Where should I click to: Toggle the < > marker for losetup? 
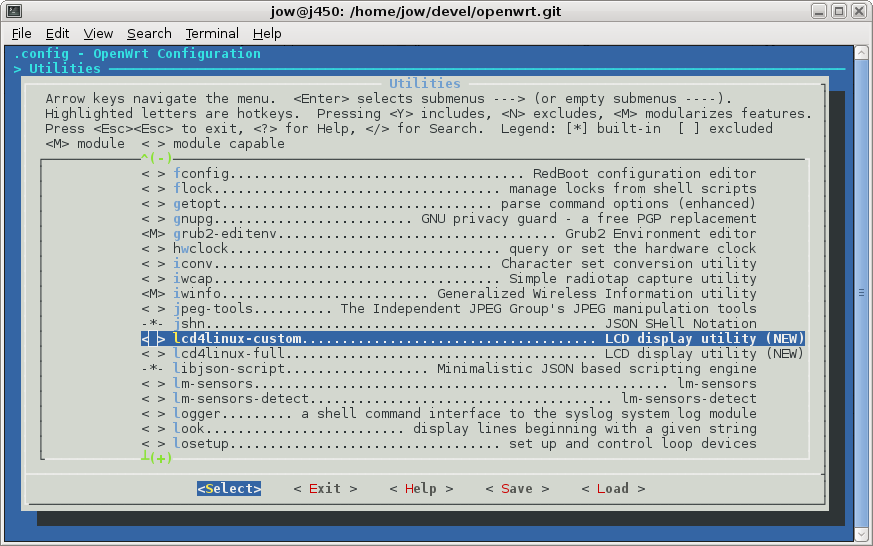click(x=153, y=444)
